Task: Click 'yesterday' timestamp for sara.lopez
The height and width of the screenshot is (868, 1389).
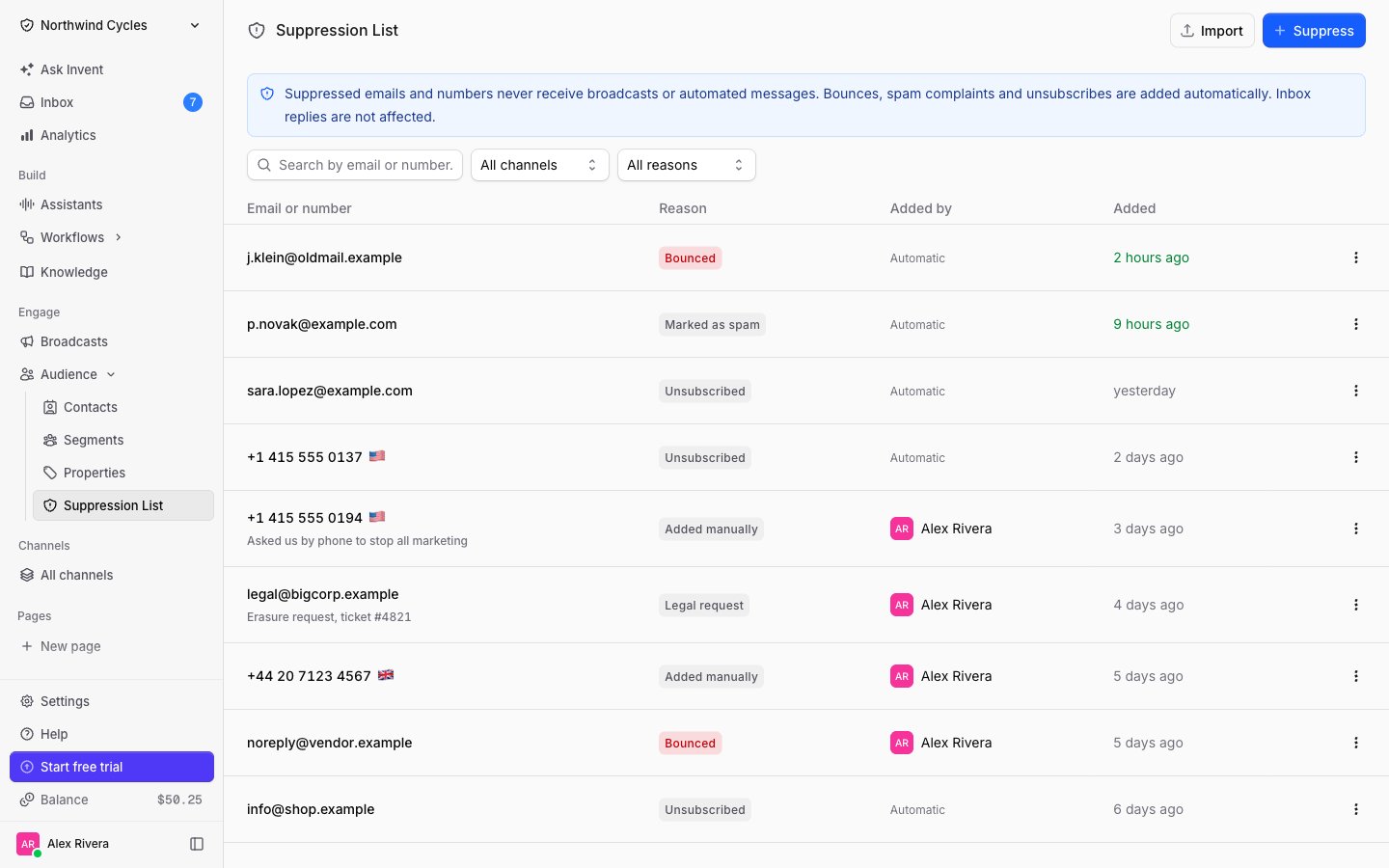Action: tap(1144, 391)
